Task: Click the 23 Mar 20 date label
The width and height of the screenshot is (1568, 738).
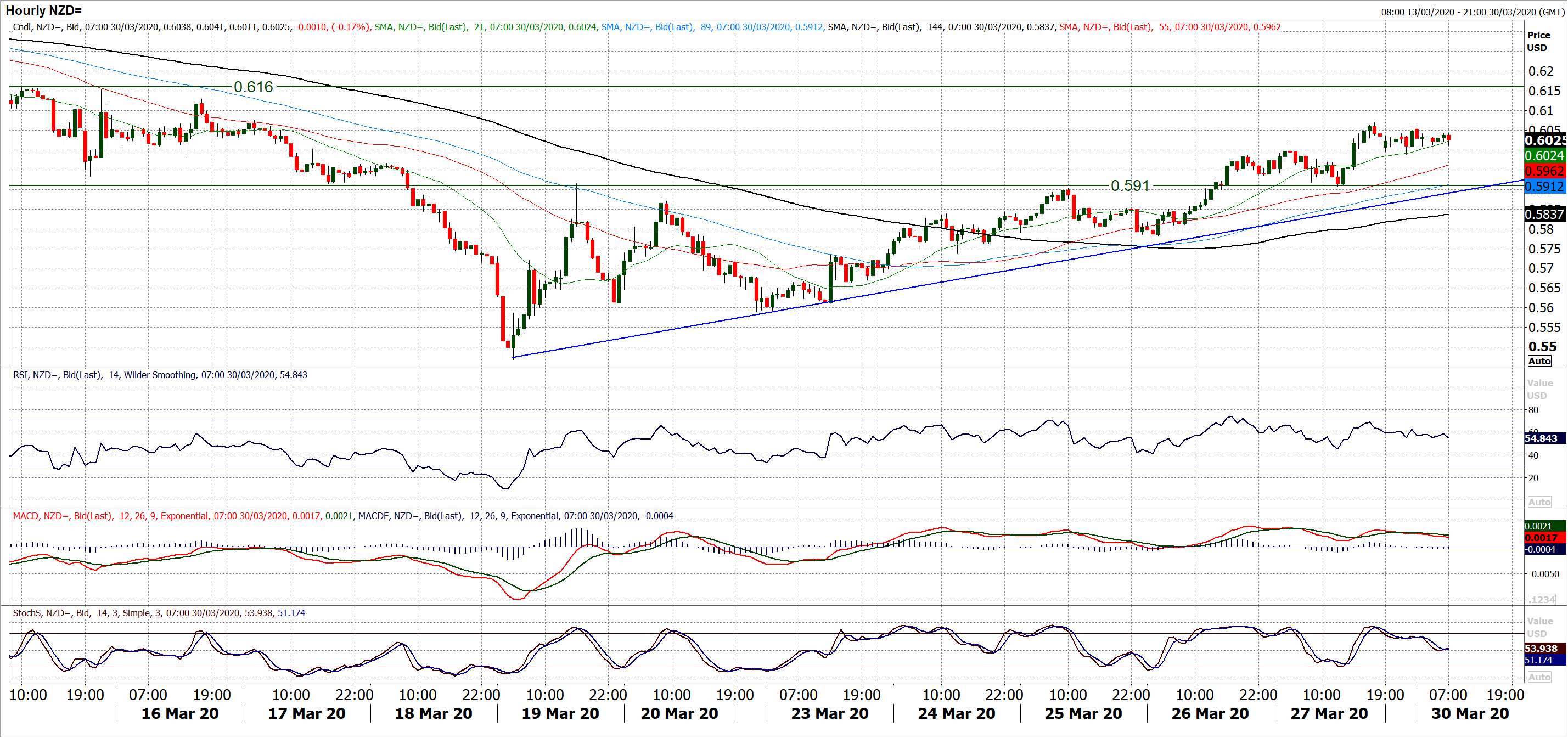Action: click(830, 714)
